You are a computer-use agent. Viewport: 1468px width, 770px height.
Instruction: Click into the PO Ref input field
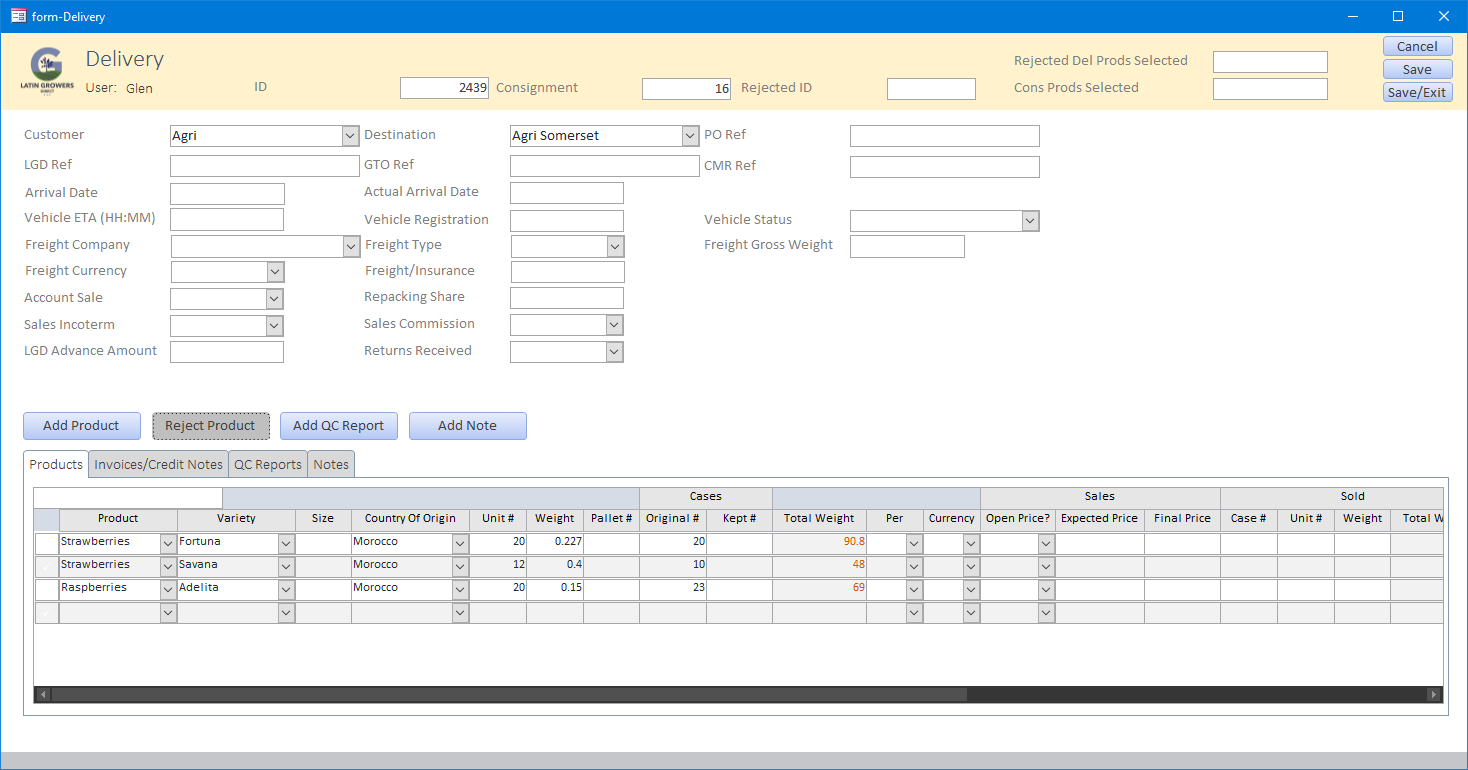[x=944, y=136]
